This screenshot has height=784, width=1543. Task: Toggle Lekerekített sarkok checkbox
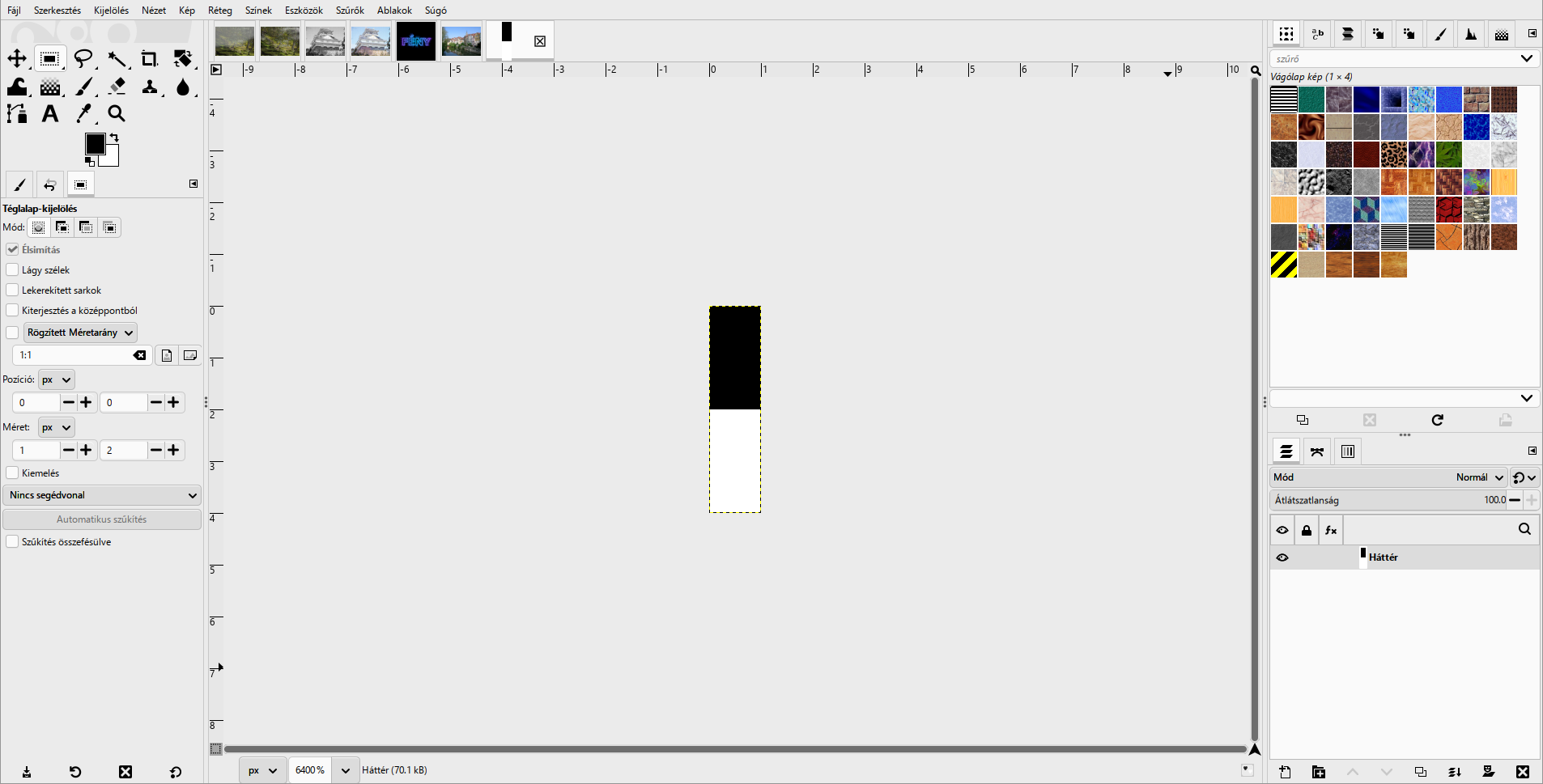pyautogui.click(x=12, y=290)
